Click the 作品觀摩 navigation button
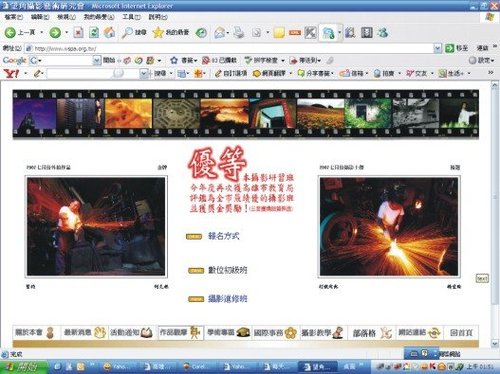This screenshot has width=500, height=374. pyautogui.click(x=180, y=333)
